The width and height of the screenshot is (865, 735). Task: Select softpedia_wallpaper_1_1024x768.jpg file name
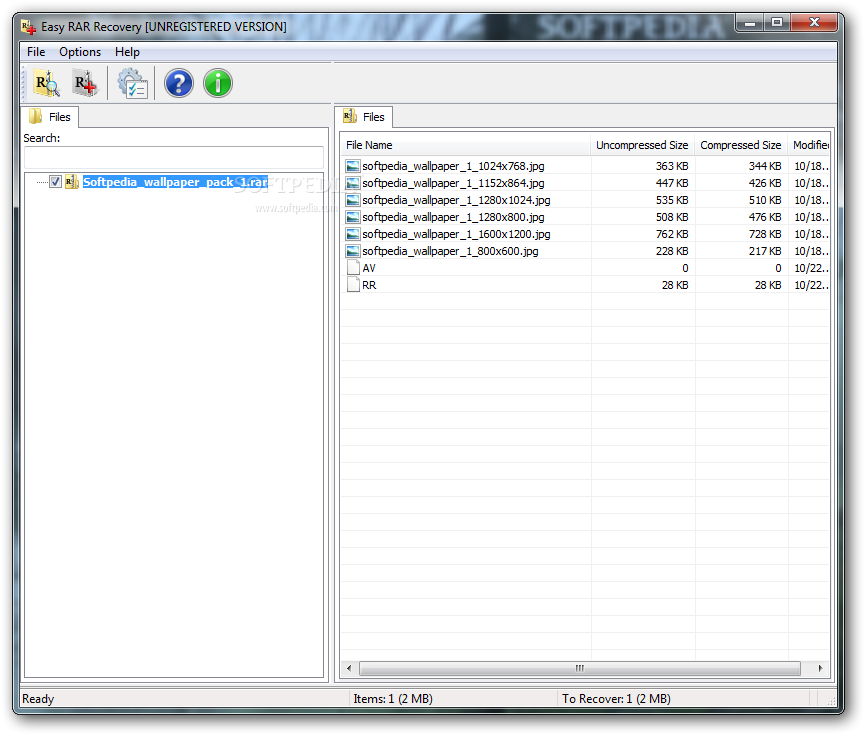click(x=453, y=166)
